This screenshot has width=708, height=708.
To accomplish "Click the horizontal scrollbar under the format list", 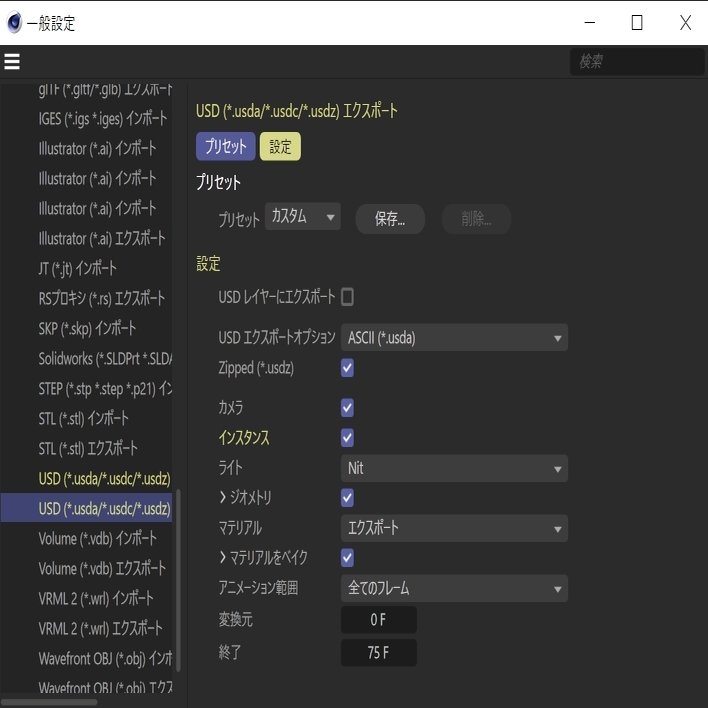I will [x=49, y=702].
